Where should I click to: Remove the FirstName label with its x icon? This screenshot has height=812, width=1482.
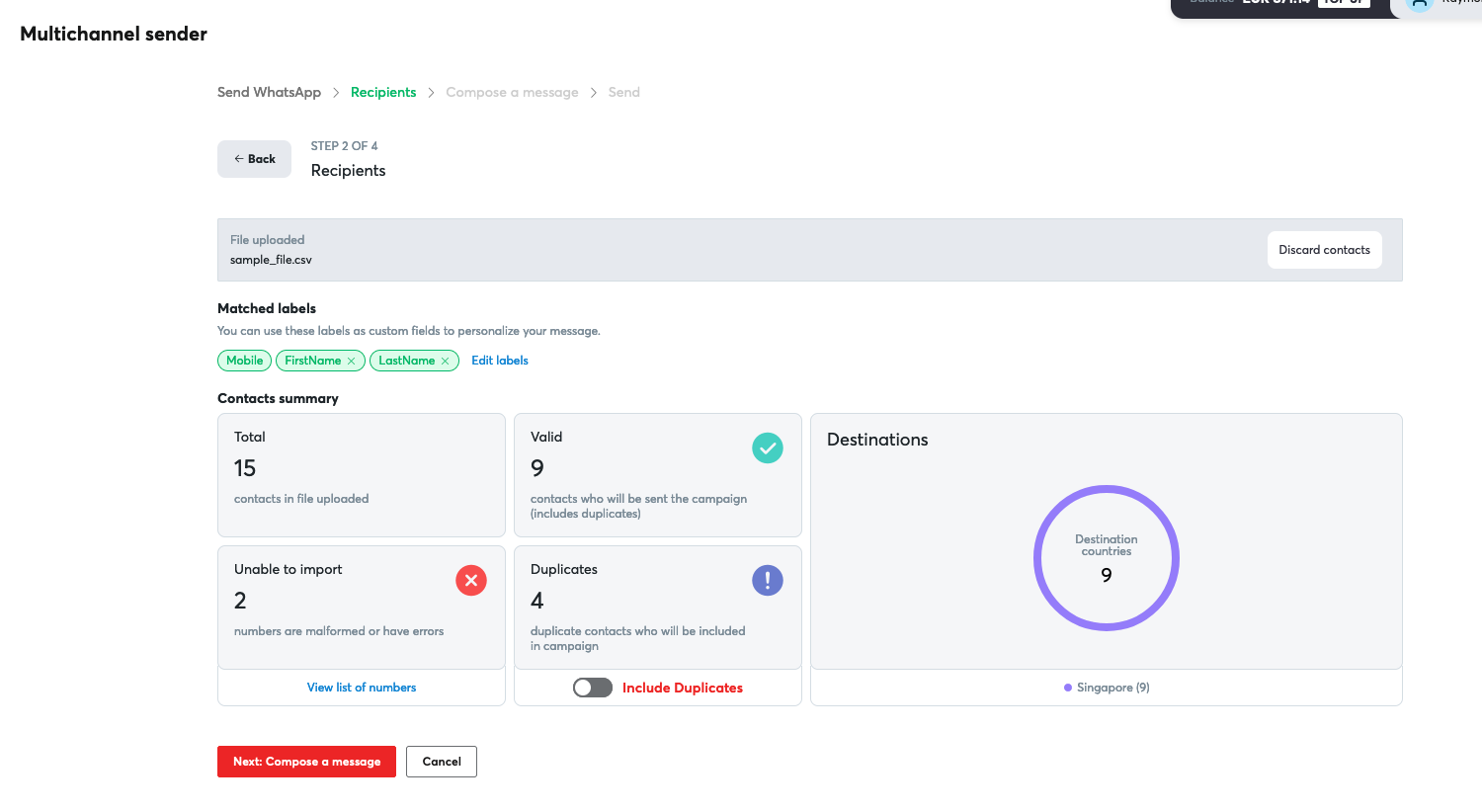pyautogui.click(x=351, y=362)
